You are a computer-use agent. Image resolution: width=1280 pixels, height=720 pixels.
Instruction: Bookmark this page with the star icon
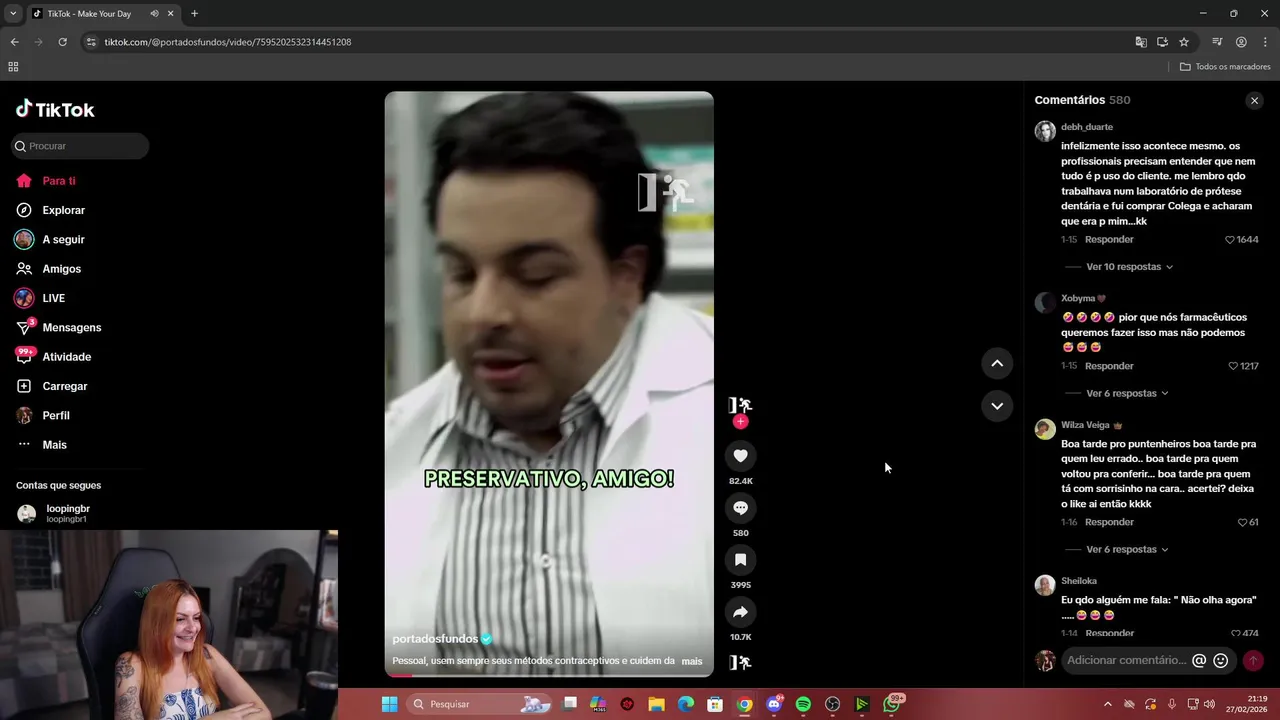click(x=1184, y=42)
